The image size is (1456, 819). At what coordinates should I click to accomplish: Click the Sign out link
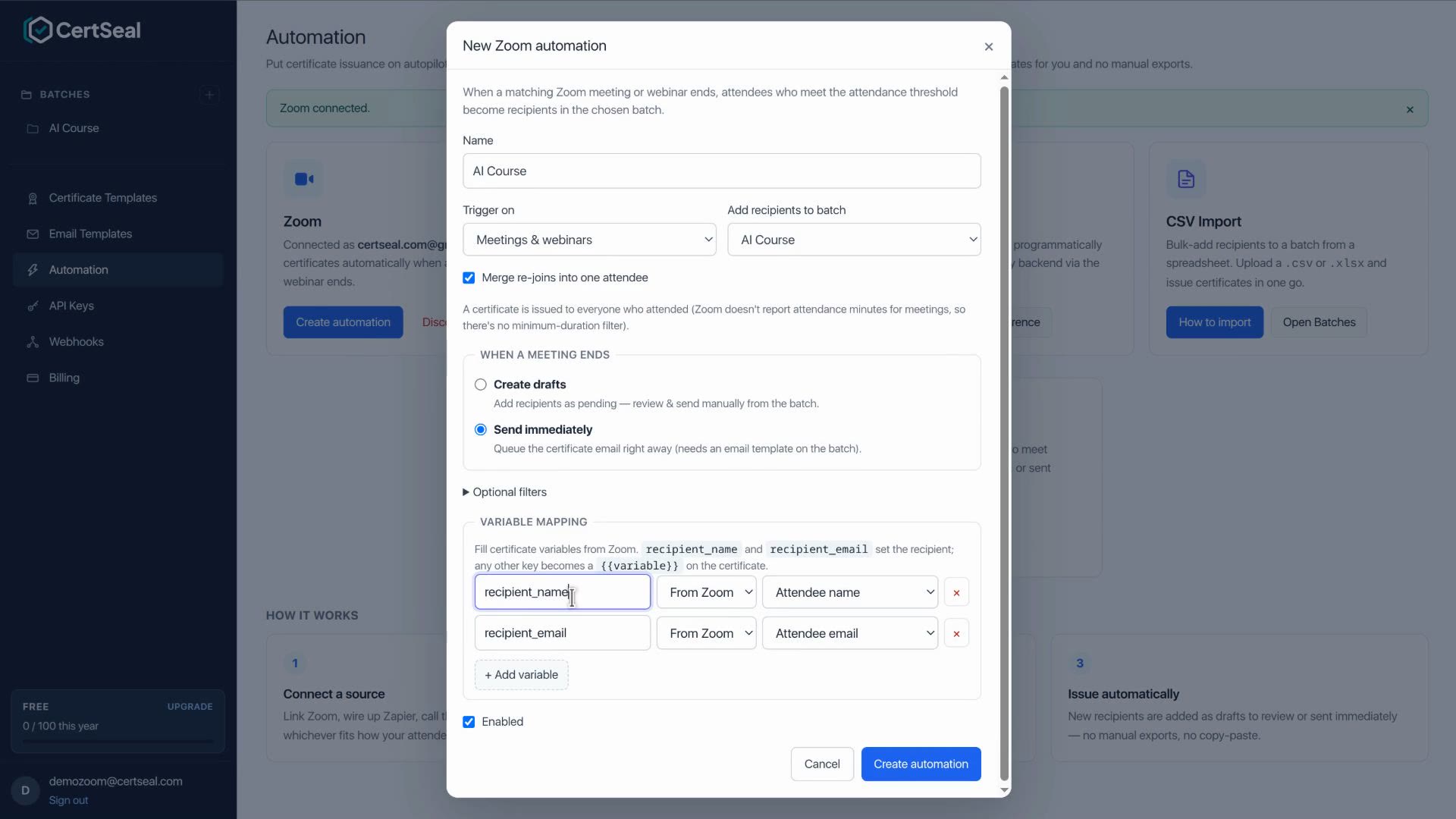[68, 801]
